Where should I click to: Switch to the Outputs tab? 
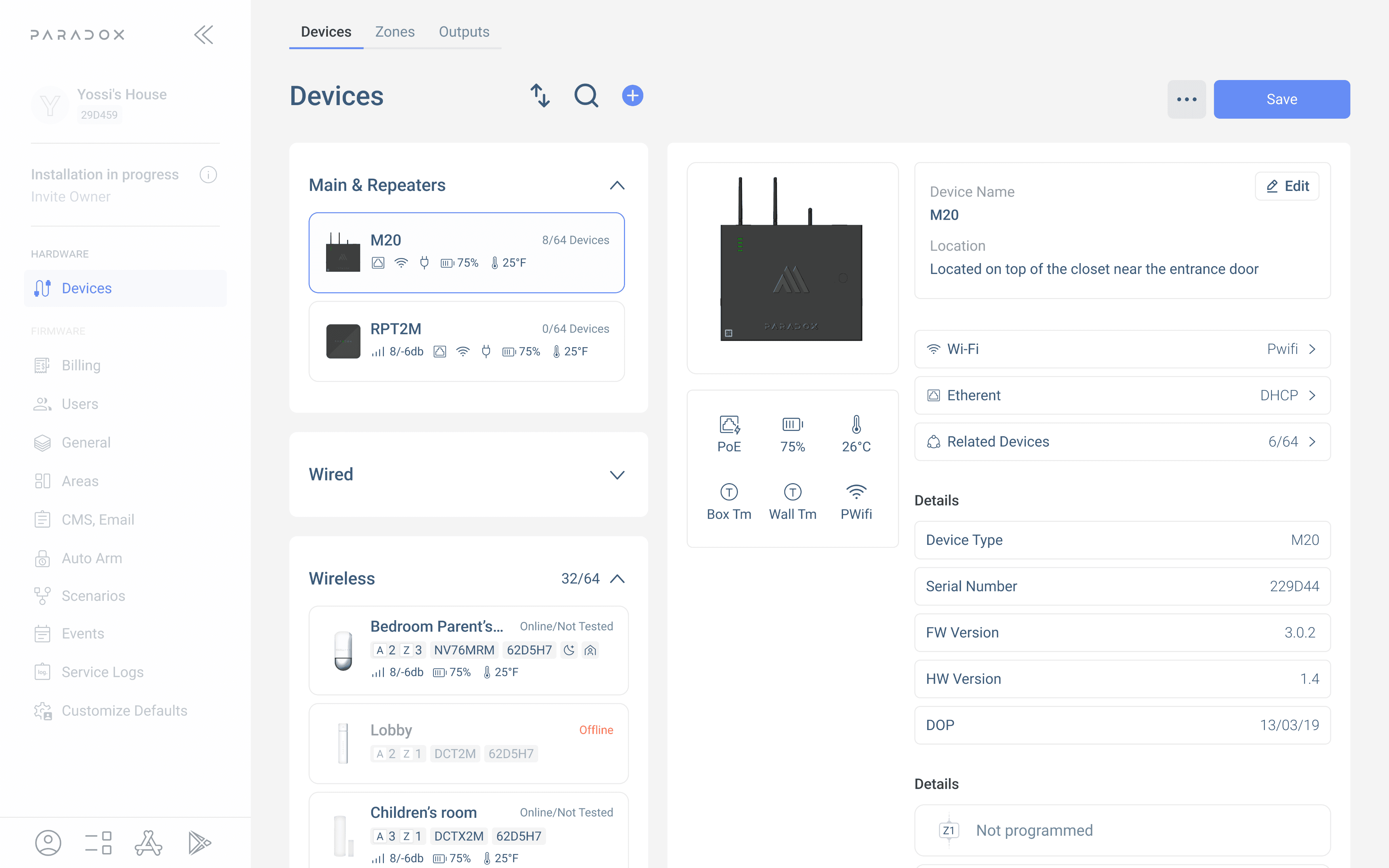point(464,32)
